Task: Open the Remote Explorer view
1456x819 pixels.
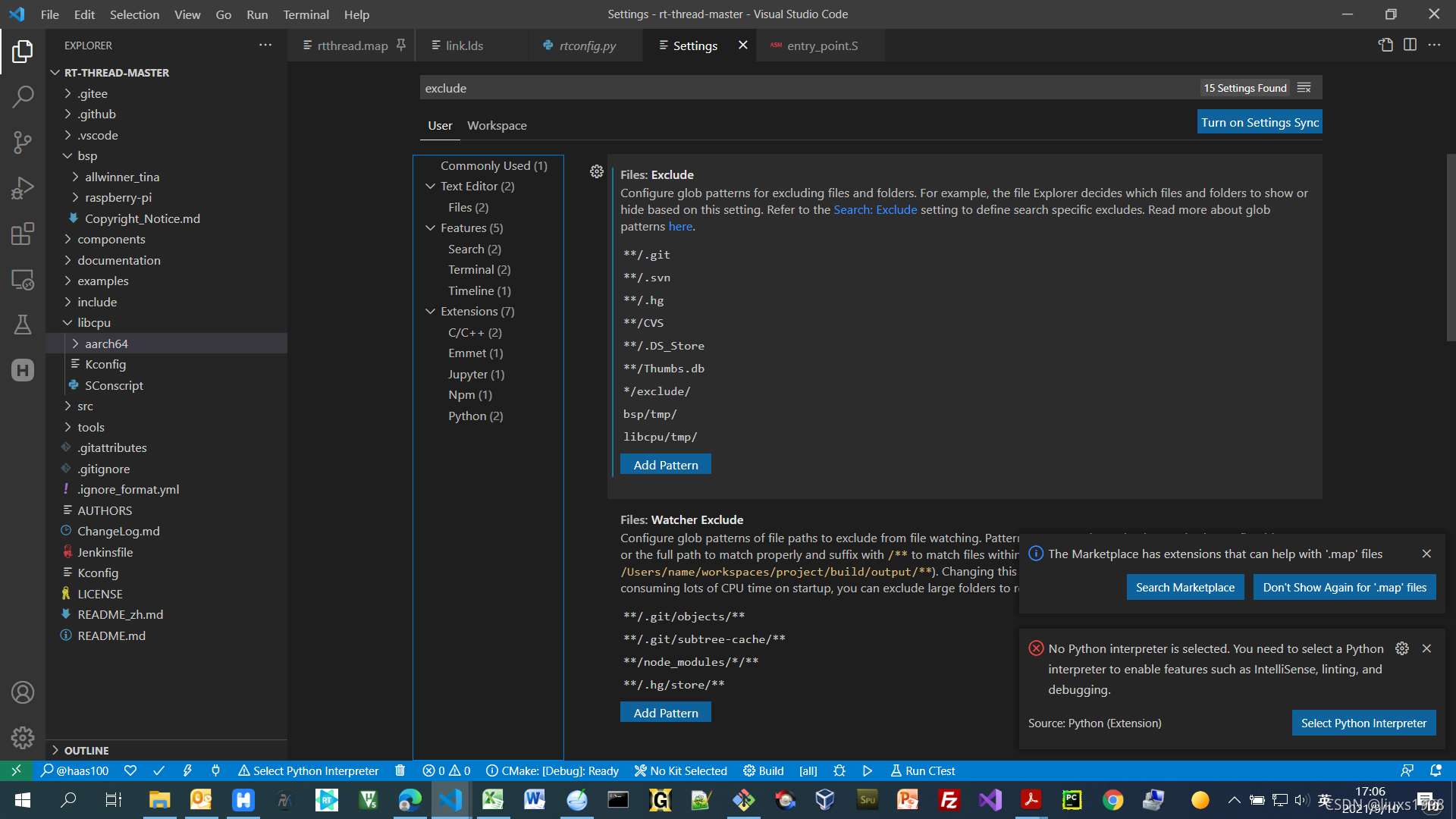Action: pyautogui.click(x=23, y=279)
